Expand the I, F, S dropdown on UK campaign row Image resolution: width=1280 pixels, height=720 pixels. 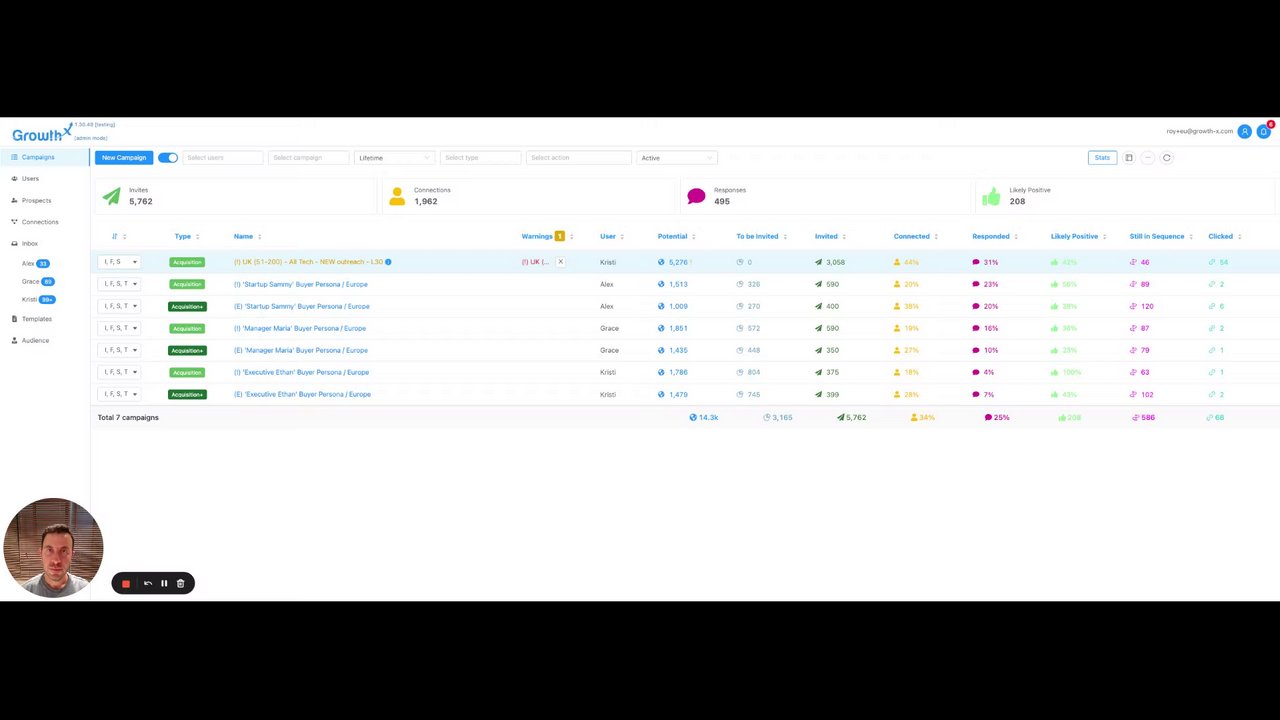pyautogui.click(x=119, y=262)
